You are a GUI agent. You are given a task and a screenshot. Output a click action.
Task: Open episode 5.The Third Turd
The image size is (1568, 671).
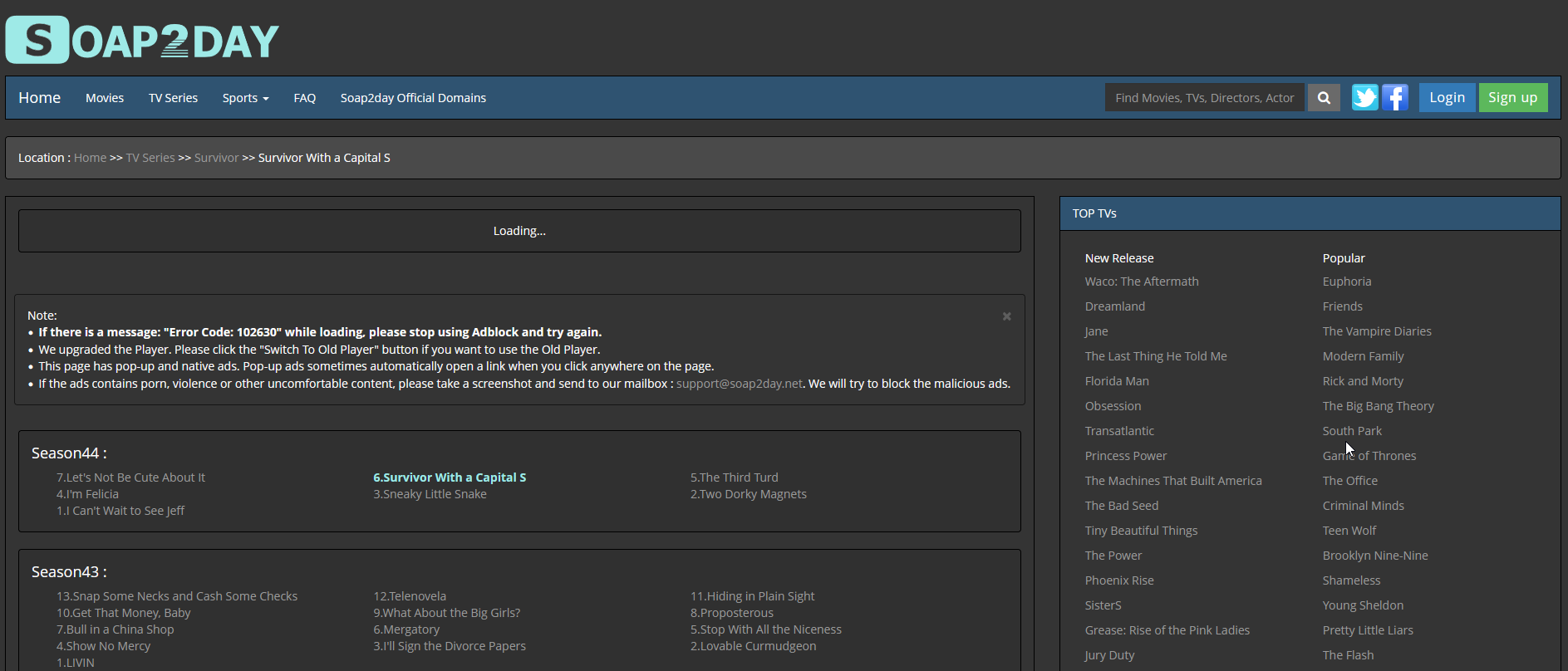click(735, 478)
